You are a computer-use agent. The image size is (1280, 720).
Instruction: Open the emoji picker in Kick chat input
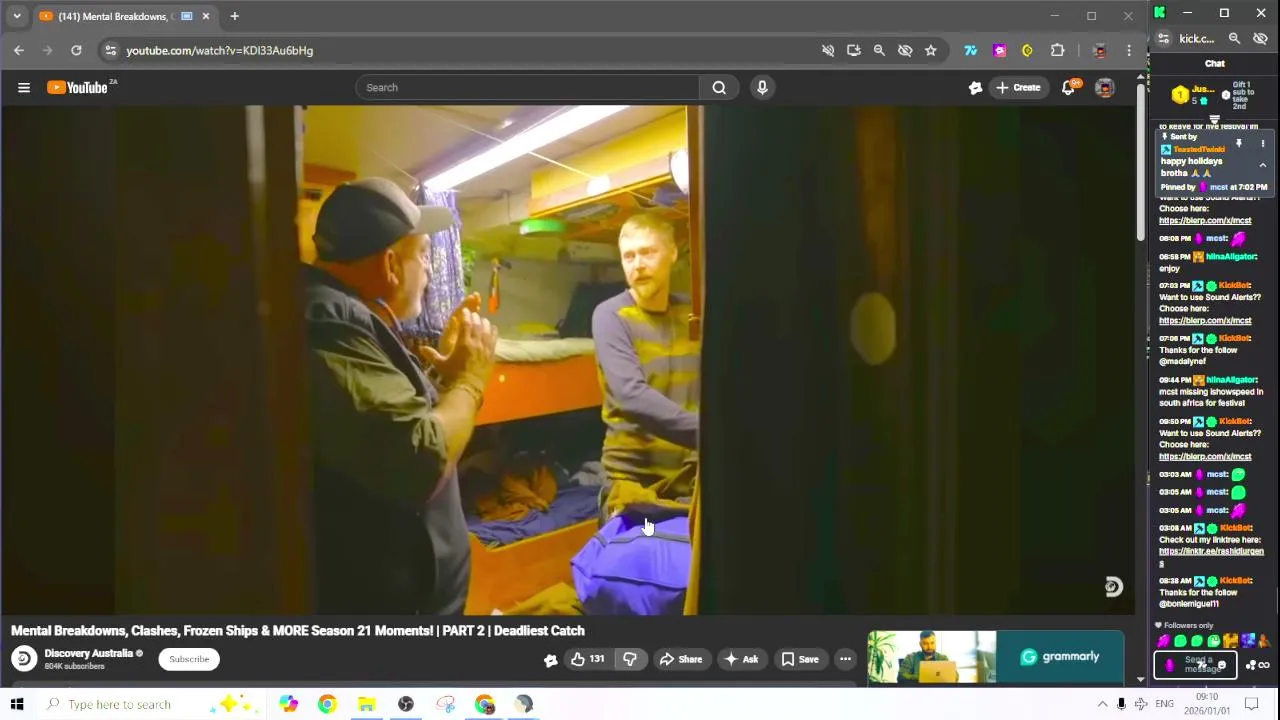click(x=1221, y=665)
